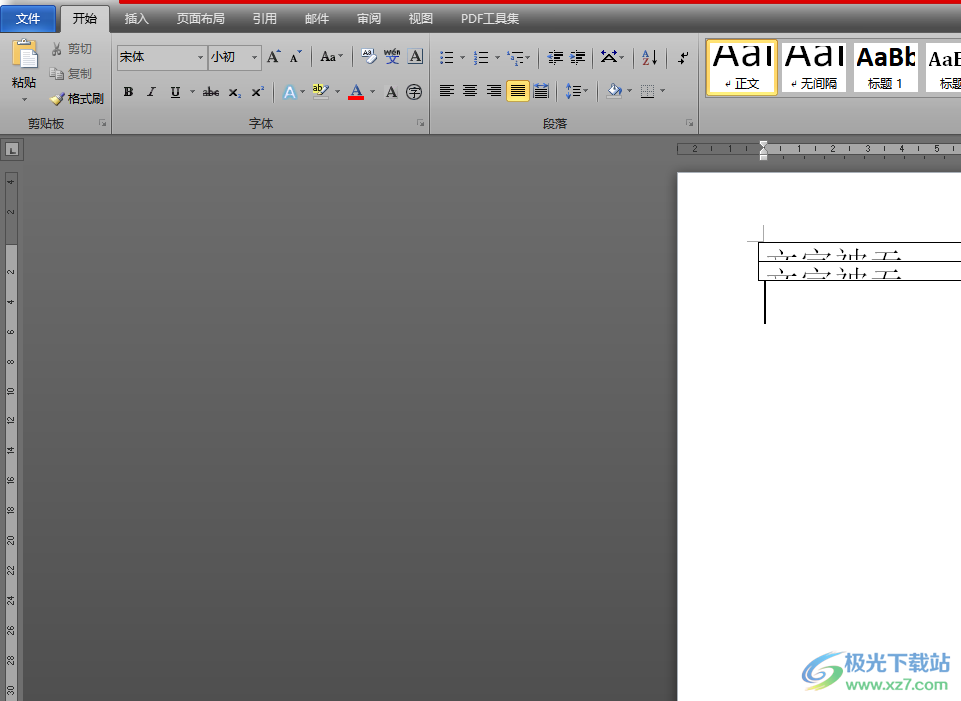Toggle Justify paragraph alignment
The height and width of the screenshot is (701, 961).
[x=518, y=91]
